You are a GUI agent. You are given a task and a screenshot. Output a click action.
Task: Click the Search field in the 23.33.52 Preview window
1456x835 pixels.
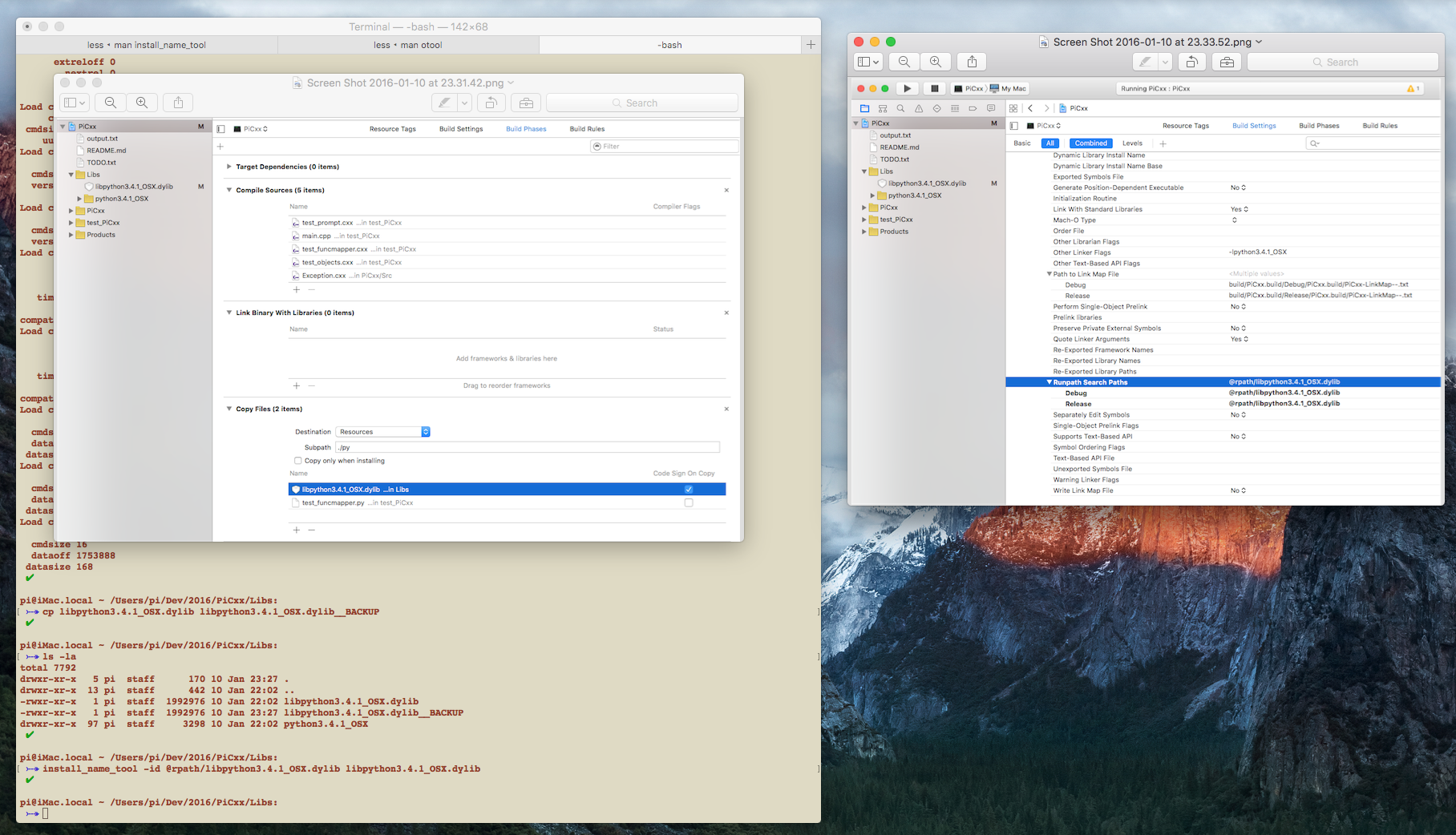click(1343, 62)
